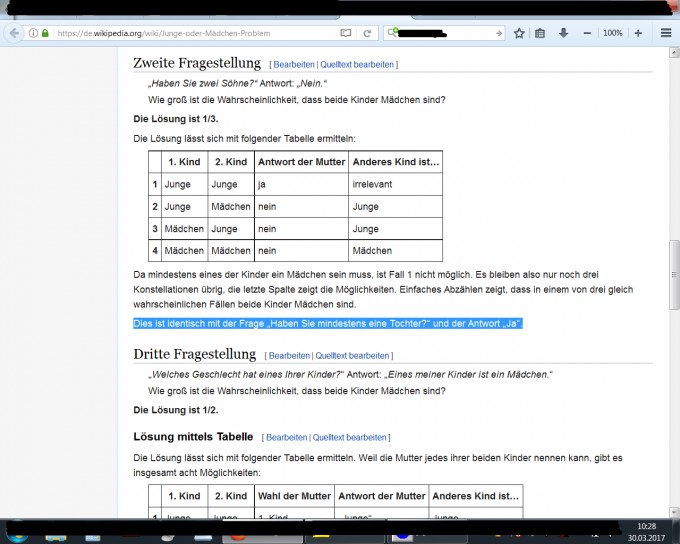Viewport: 680px width, 544px height.
Task: Click Bearbeiten next to Dritte Fragestellung
Action: pos(289,355)
